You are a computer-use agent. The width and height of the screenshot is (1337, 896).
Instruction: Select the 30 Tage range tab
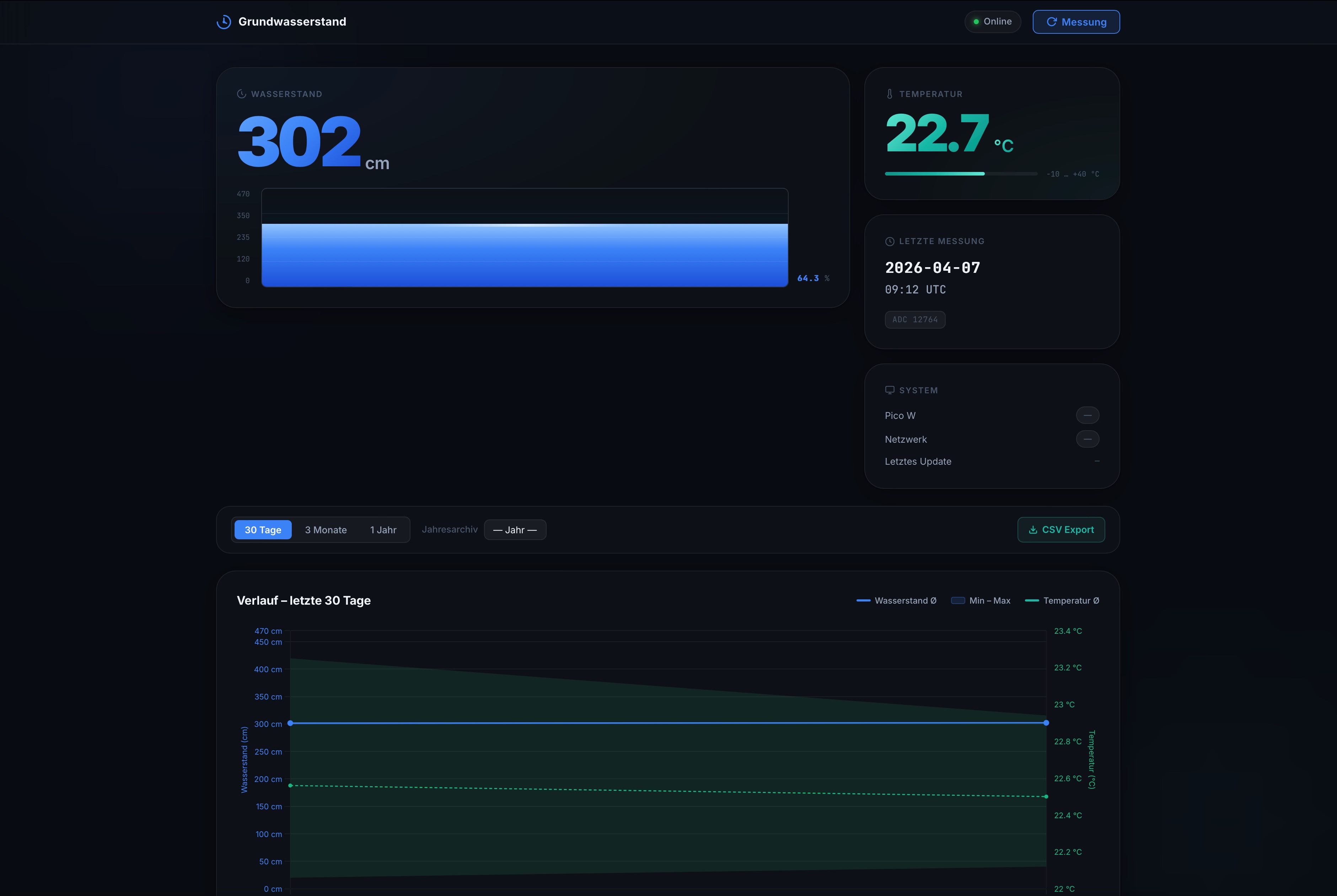[x=263, y=530]
